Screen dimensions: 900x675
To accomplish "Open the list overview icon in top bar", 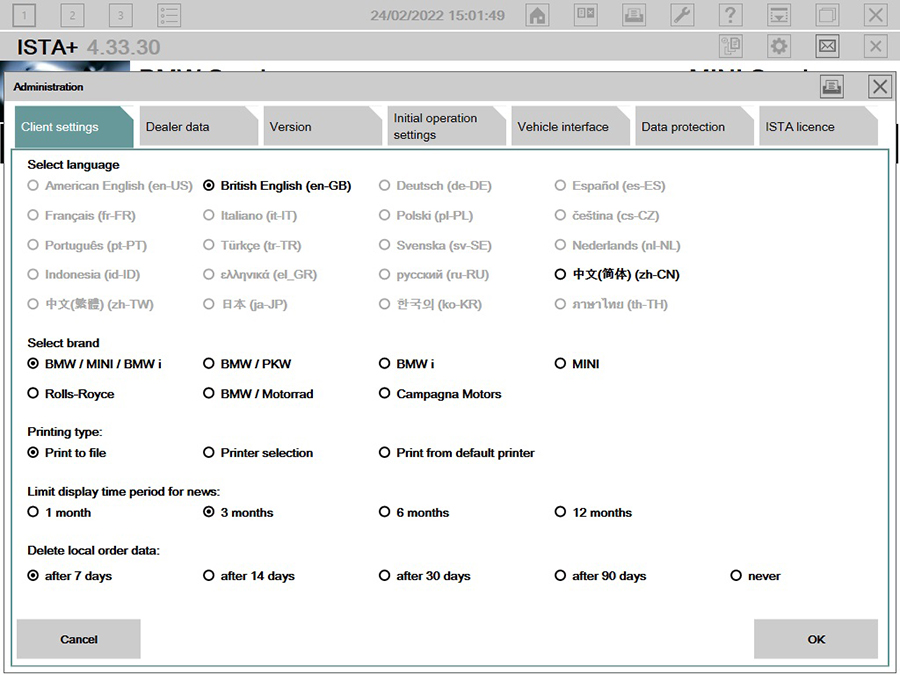I will (x=169, y=15).
